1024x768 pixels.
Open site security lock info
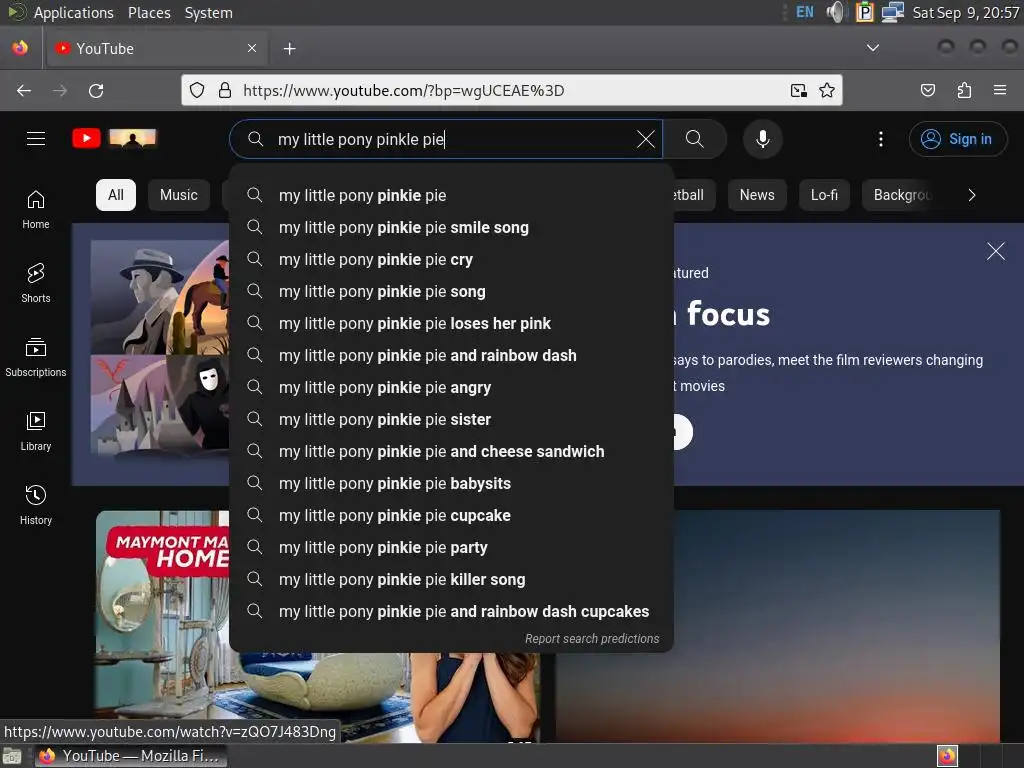pyautogui.click(x=225, y=90)
